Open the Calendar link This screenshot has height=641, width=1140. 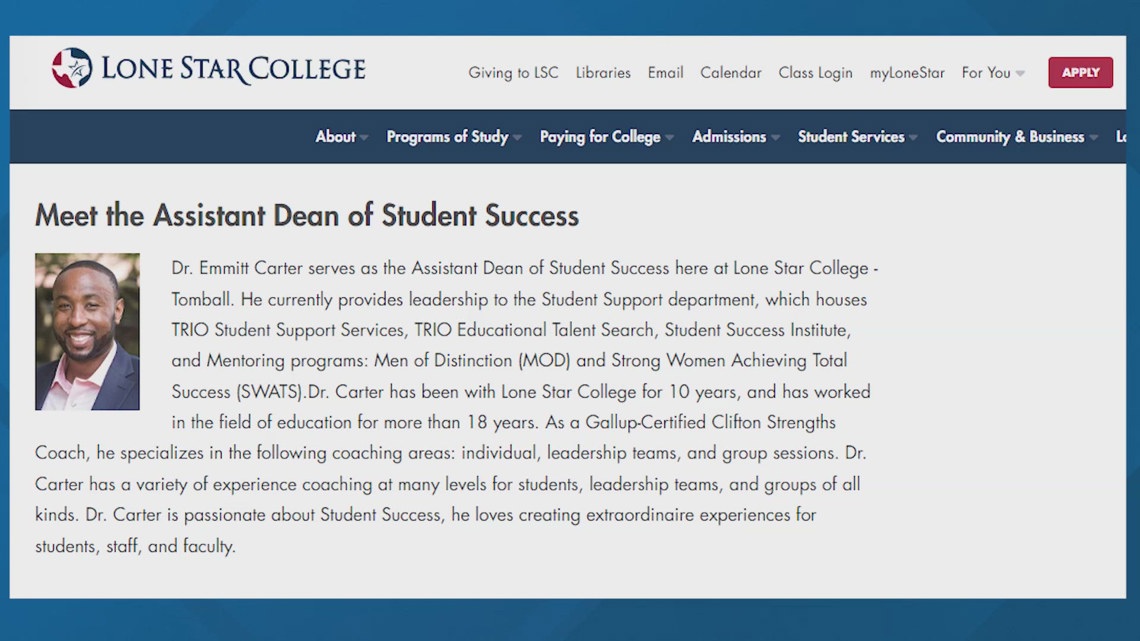(x=730, y=73)
